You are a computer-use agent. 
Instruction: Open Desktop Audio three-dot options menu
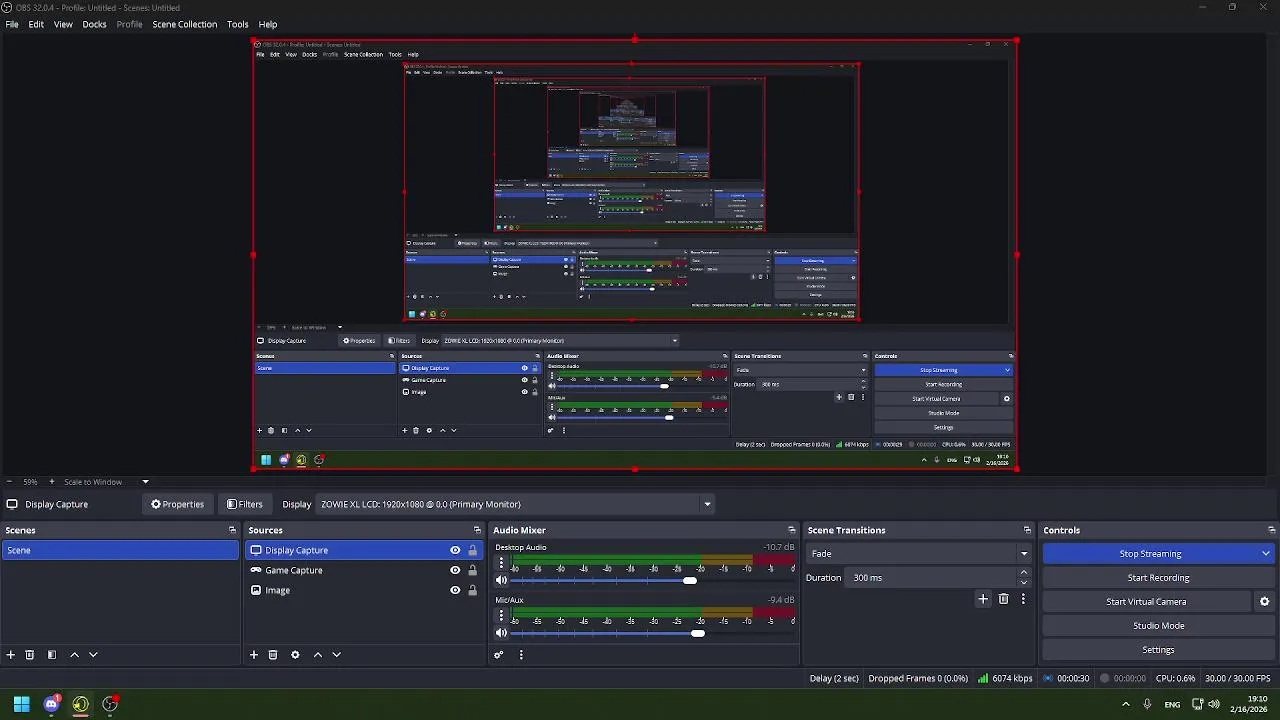(x=501, y=563)
